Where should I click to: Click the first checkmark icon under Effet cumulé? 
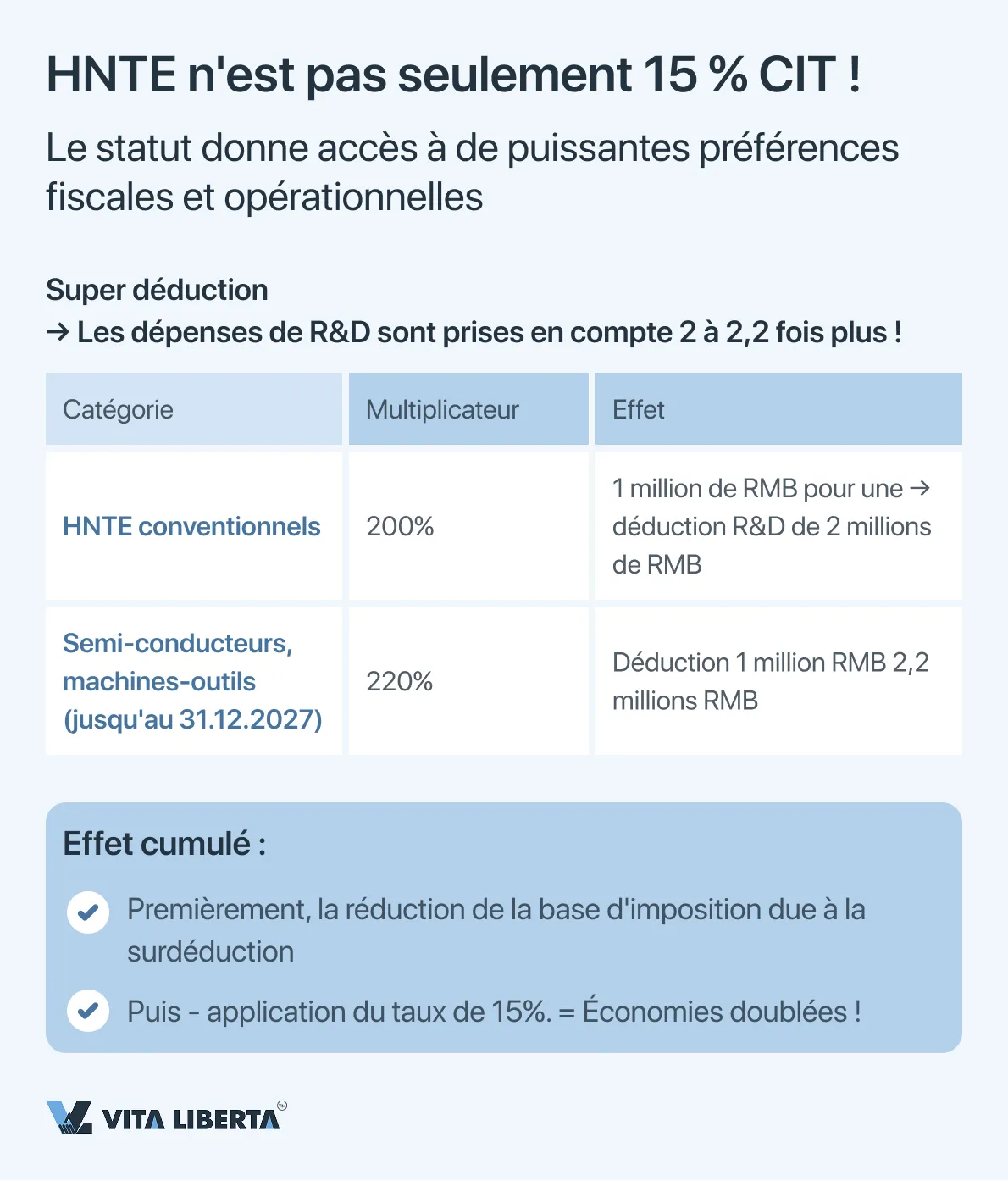coord(88,912)
